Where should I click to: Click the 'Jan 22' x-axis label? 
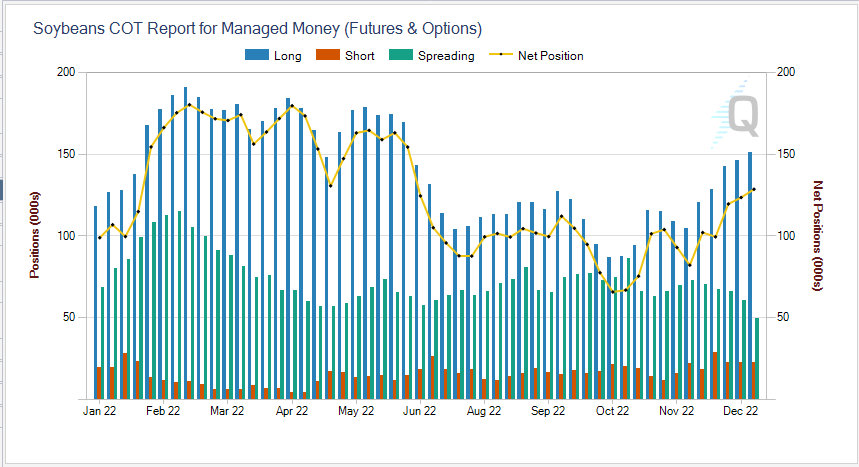(99, 411)
